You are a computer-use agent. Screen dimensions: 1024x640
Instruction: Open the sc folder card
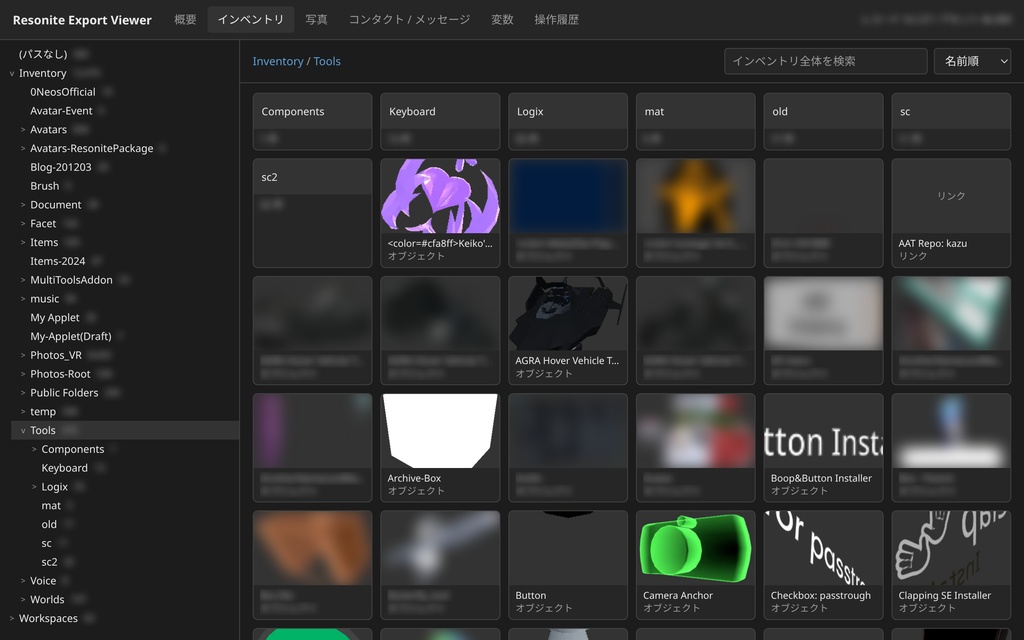pyautogui.click(x=951, y=121)
